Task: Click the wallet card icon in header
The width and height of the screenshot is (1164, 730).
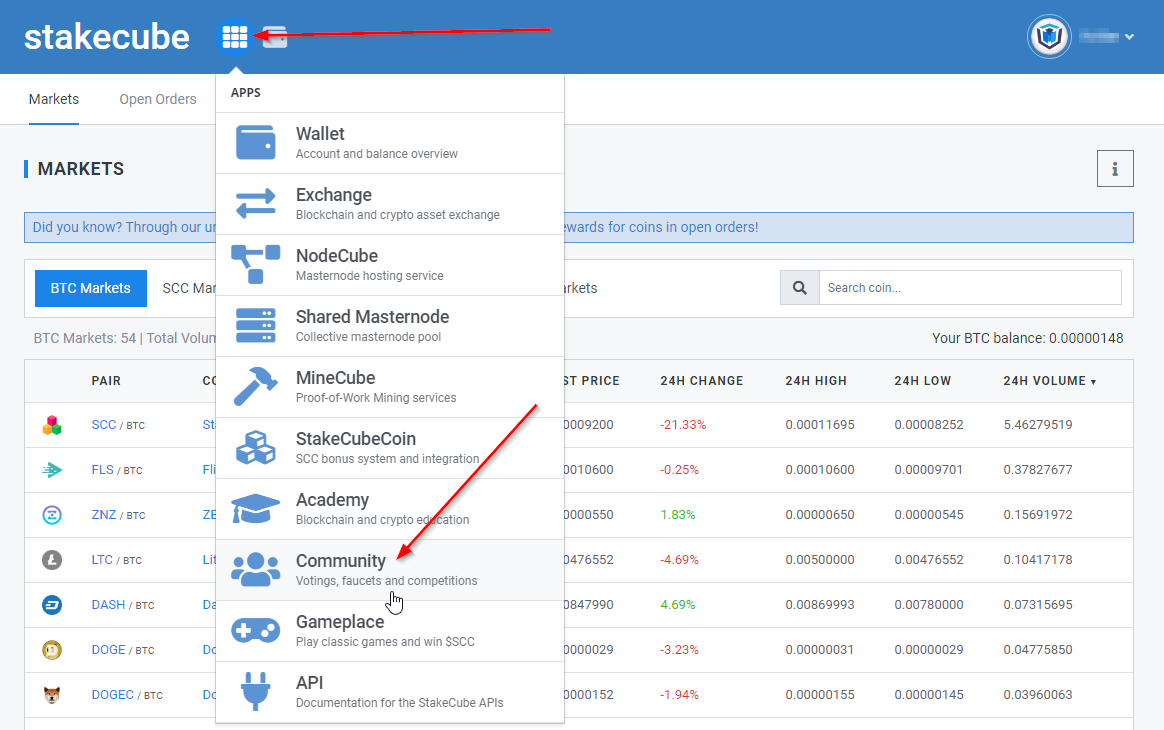Action: tap(275, 36)
